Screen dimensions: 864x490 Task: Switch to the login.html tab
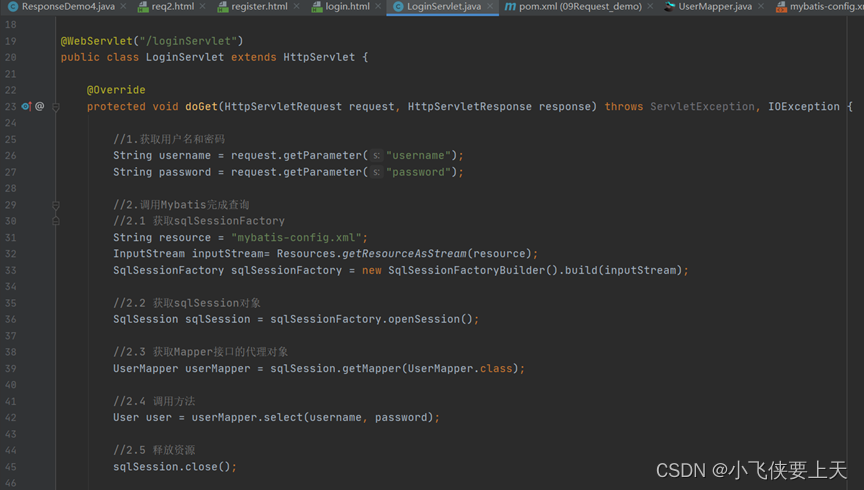tap(347, 7)
